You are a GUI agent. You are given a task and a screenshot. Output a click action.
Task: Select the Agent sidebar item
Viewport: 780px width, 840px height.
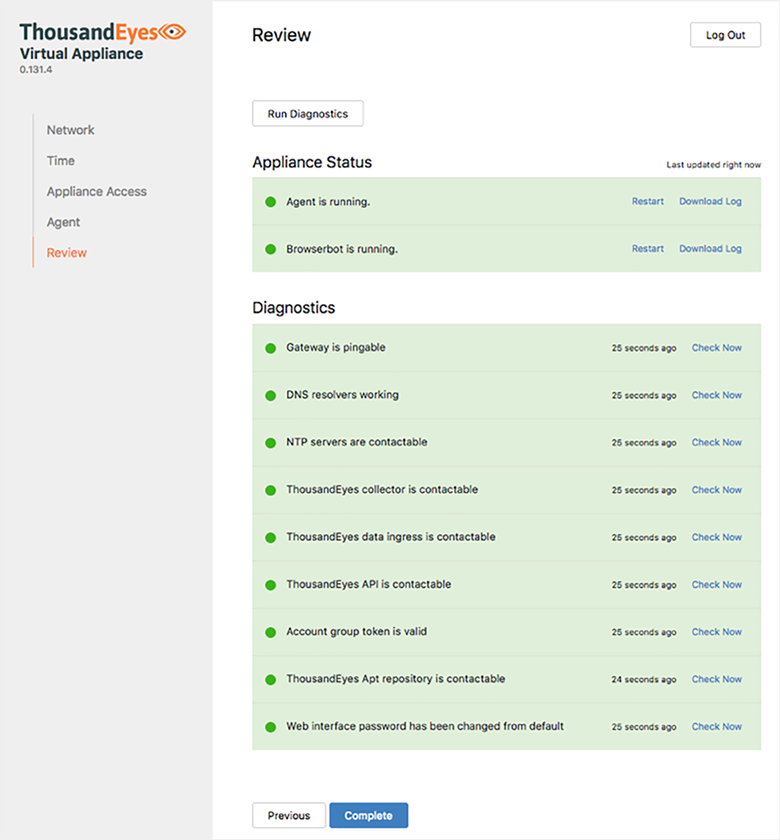63,222
